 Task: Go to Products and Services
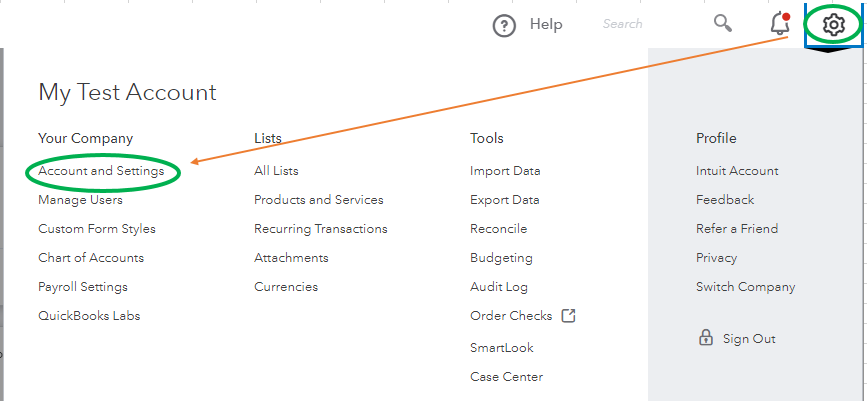(x=318, y=200)
